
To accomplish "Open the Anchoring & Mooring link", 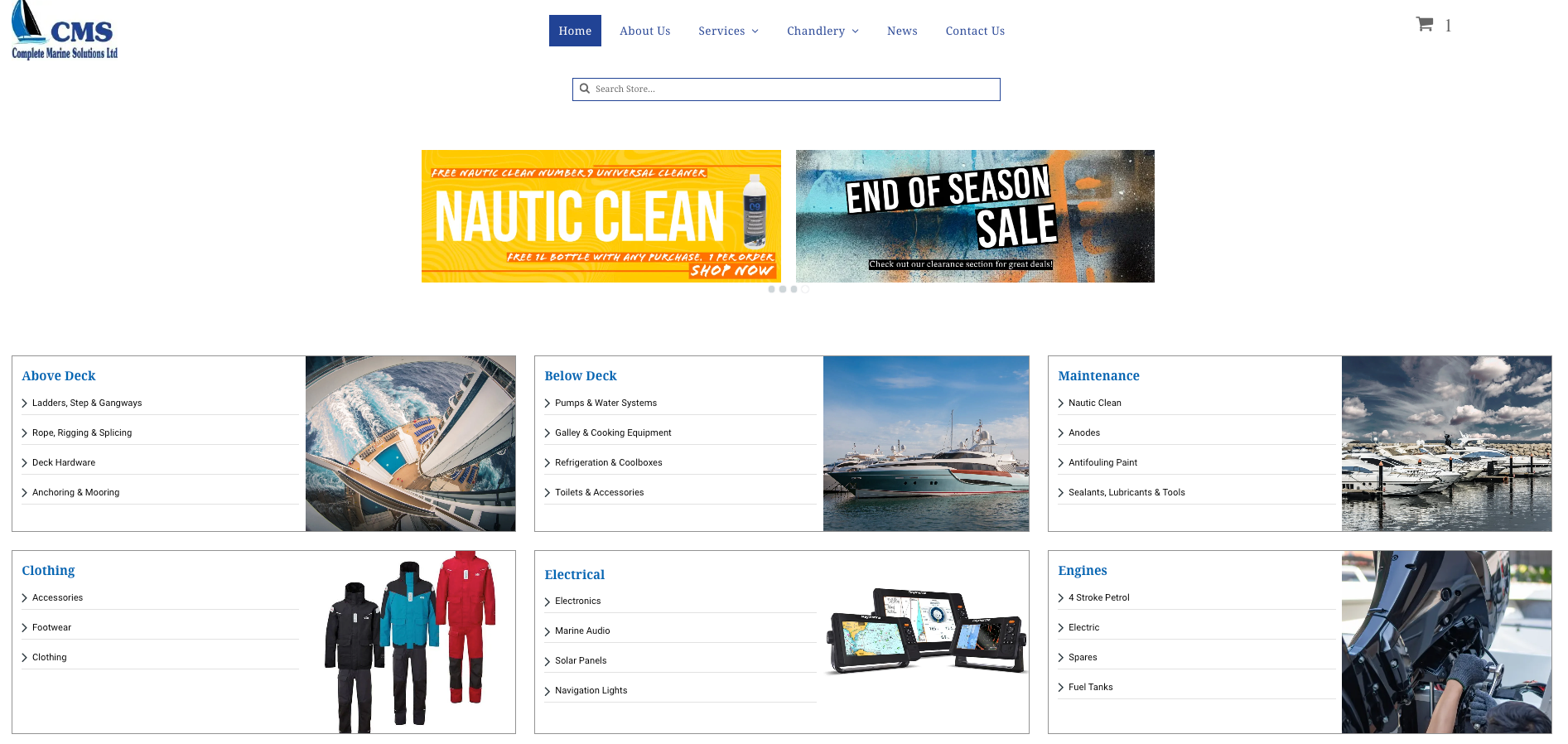I will (x=75, y=492).
